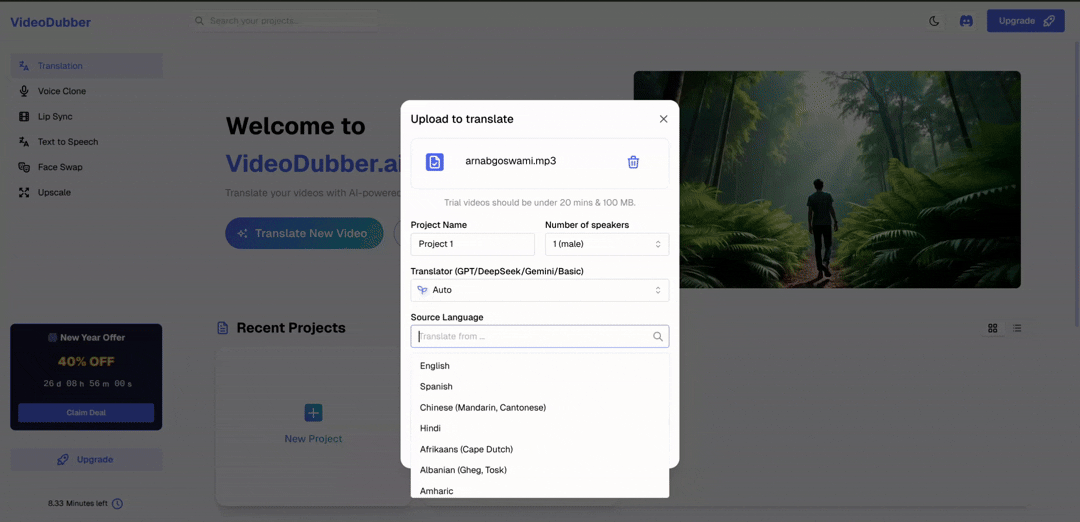Click the Upgrade button in sidebar
The width and height of the screenshot is (1080, 522).
(x=87, y=459)
